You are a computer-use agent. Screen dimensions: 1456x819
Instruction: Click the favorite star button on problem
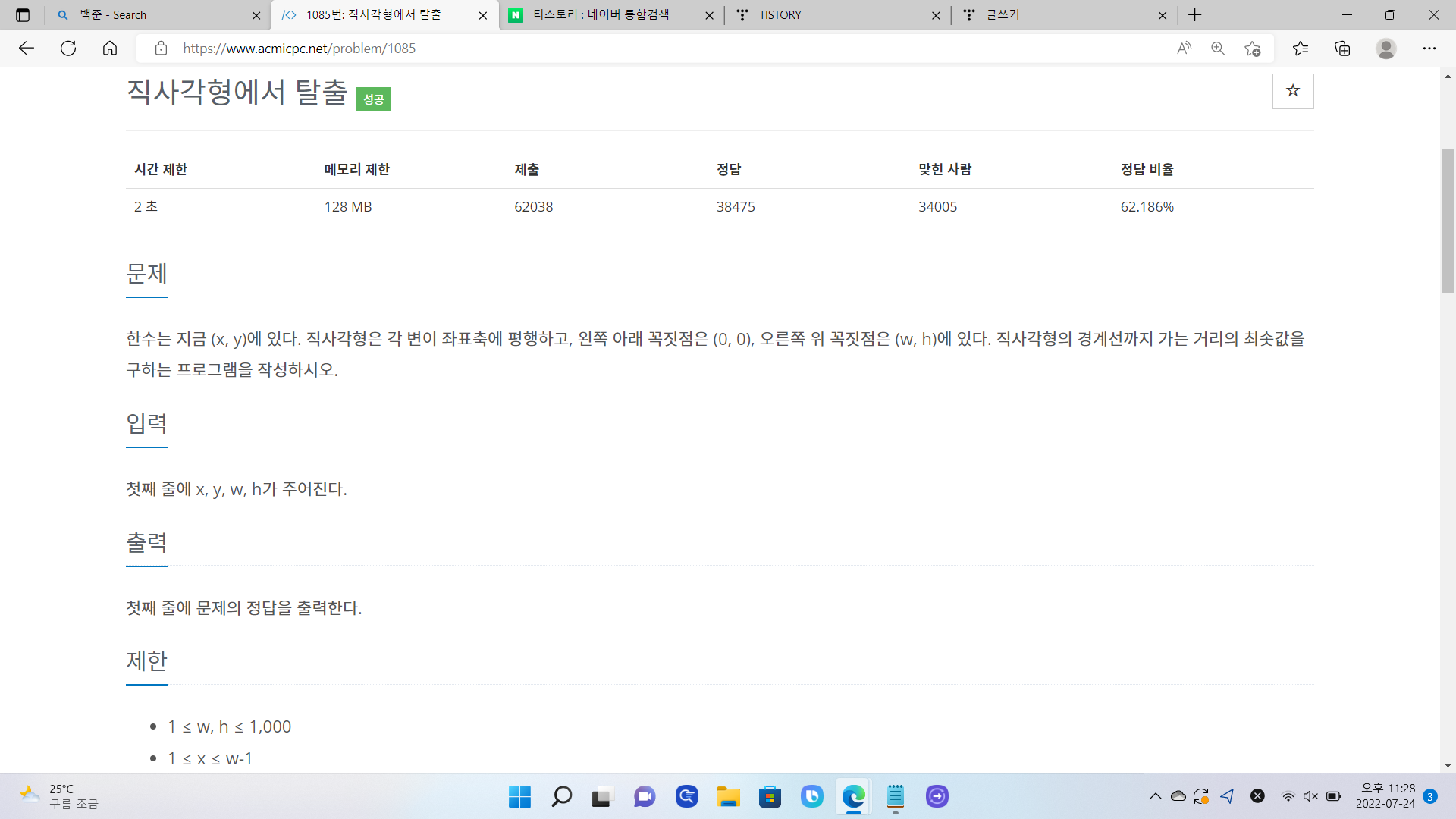(x=1292, y=91)
